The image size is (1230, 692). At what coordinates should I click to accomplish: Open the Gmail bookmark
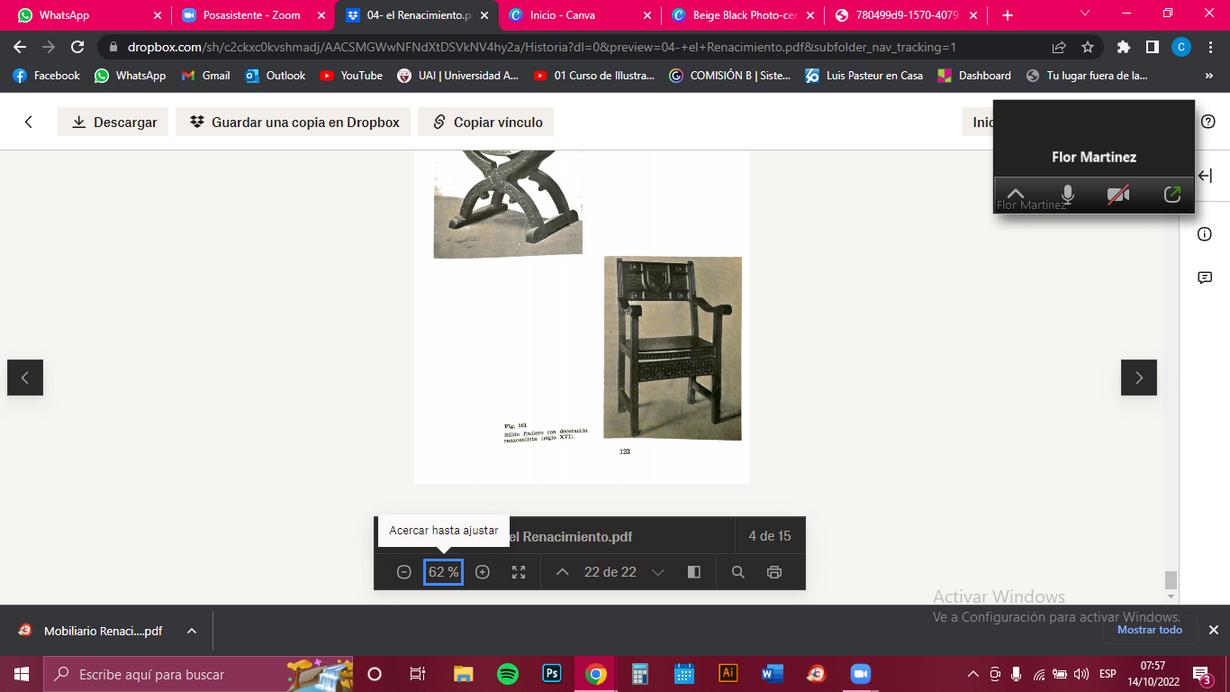(205, 75)
